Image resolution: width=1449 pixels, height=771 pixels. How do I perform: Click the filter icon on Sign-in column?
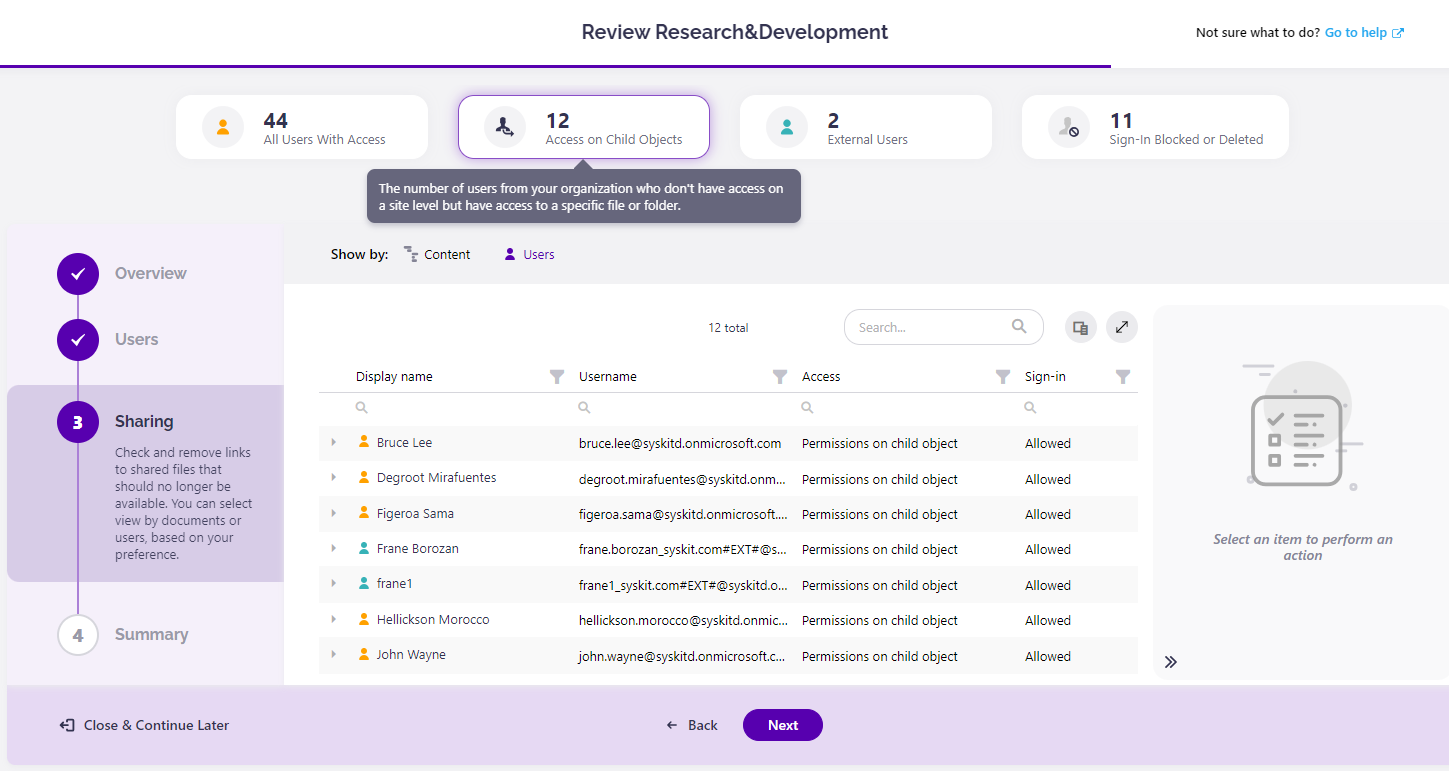(x=1123, y=377)
